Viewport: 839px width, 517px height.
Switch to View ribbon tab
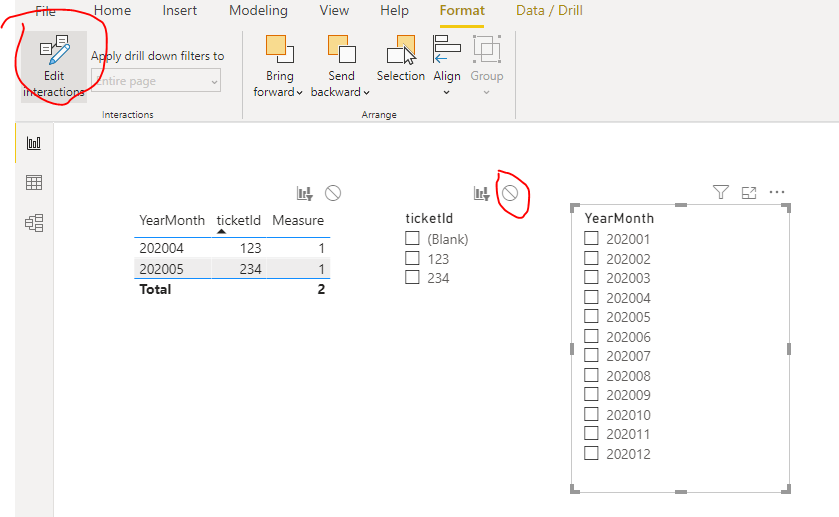pyautogui.click(x=334, y=11)
